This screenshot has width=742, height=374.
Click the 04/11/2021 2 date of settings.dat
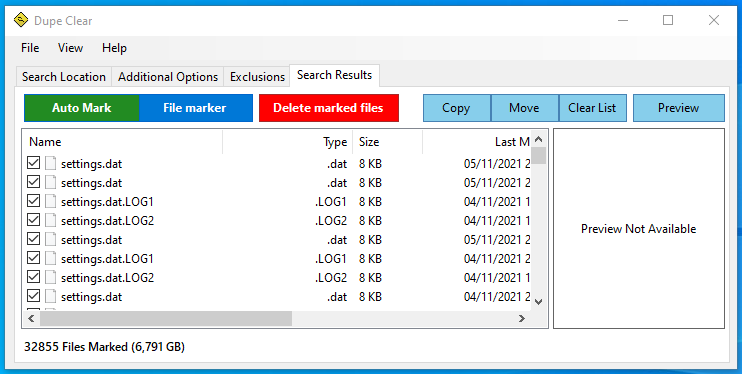(497, 297)
